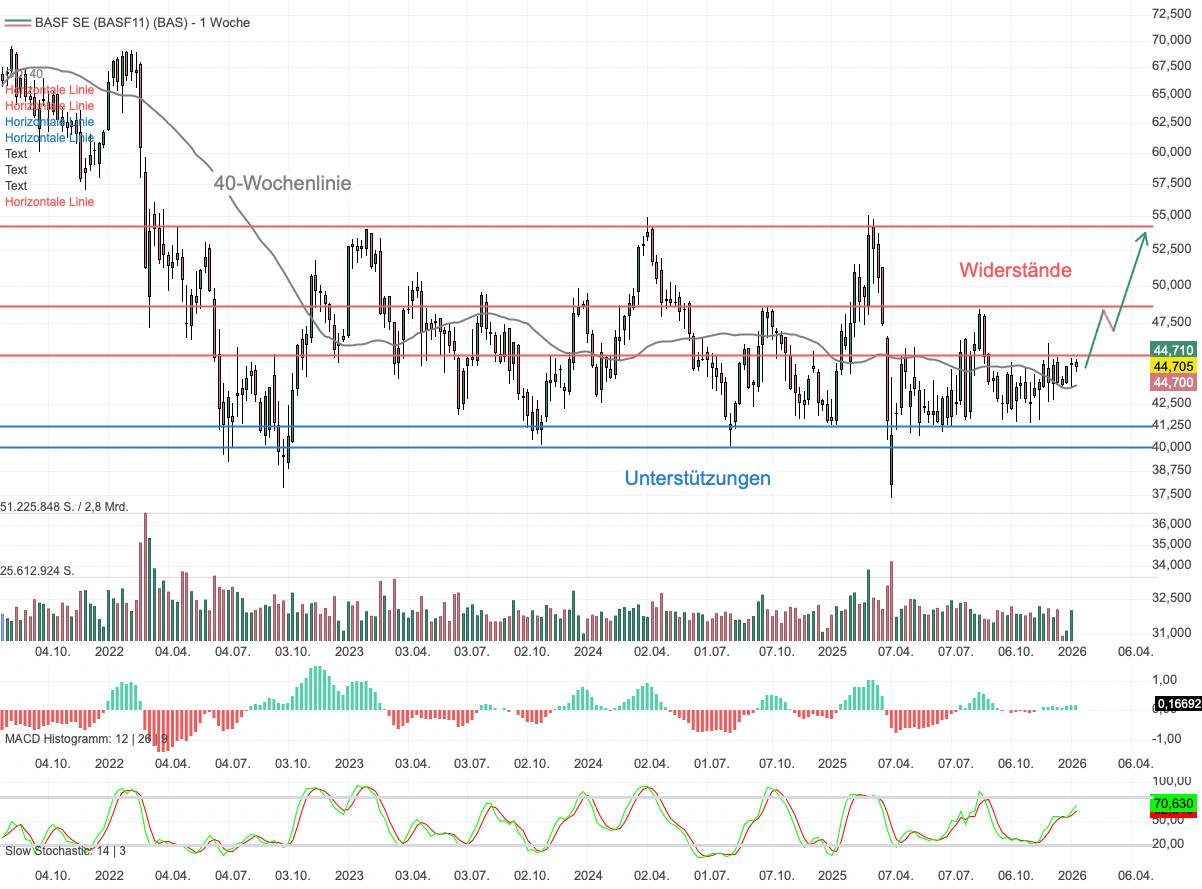Screen dimensions: 1202x889
Task: Click the Unterstützungen text annotation
Action: (x=697, y=478)
